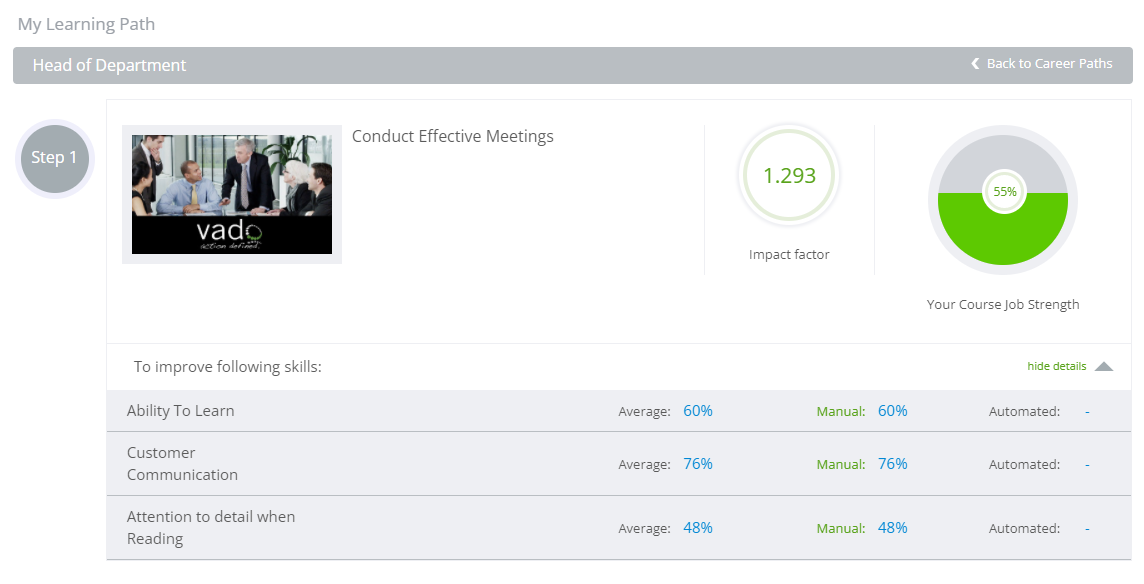This screenshot has height=584, width=1144.
Task: Click the hide details link
Action: click(x=1056, y=367)
